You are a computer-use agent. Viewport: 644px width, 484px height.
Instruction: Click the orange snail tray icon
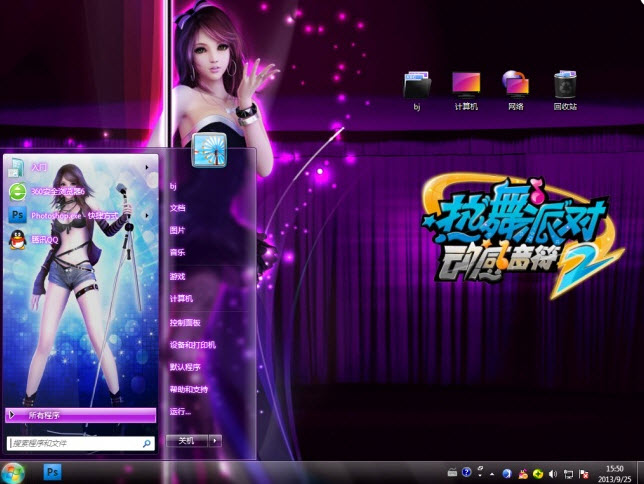522,474
